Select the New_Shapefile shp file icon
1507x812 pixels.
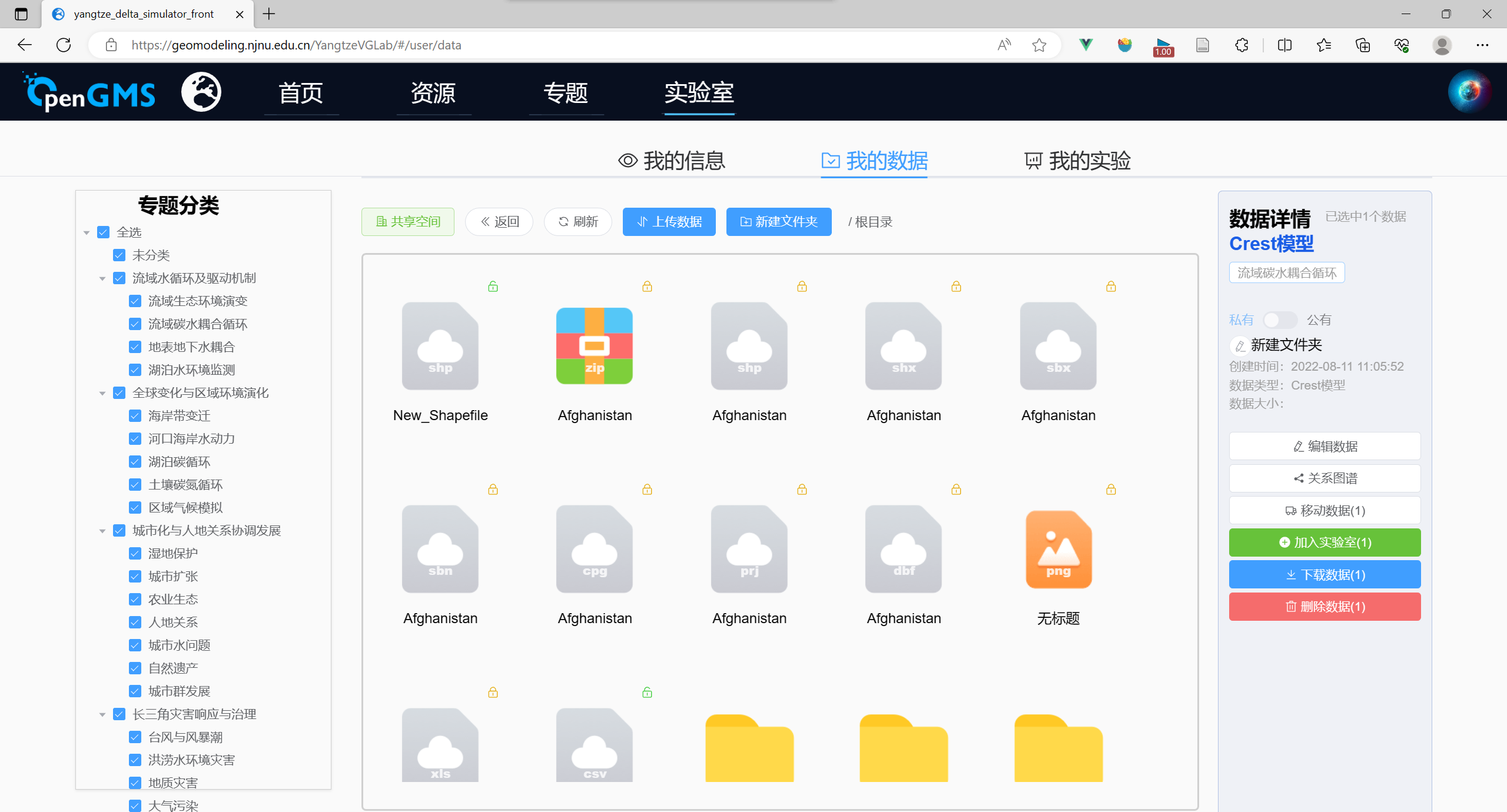(440, 346)
